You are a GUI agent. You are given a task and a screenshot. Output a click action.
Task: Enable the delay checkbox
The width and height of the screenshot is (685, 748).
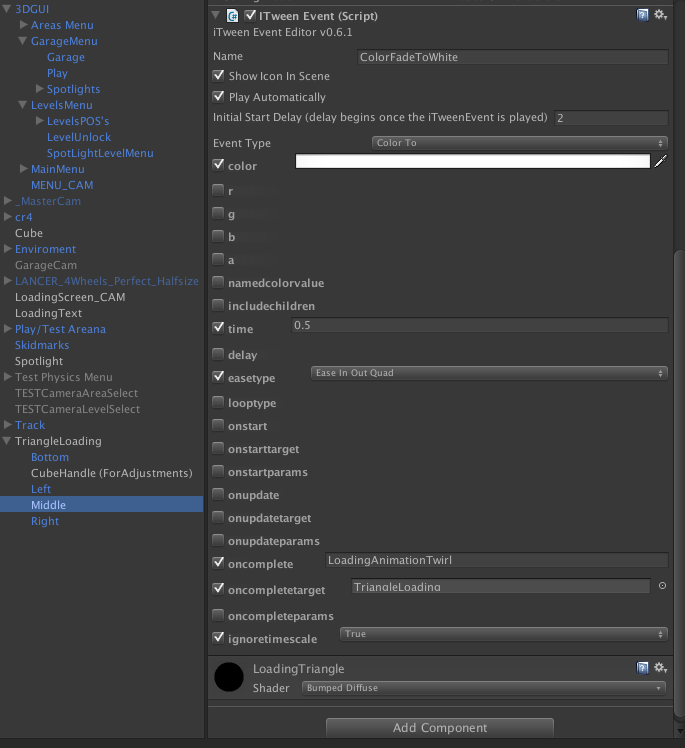click(218, 354)
